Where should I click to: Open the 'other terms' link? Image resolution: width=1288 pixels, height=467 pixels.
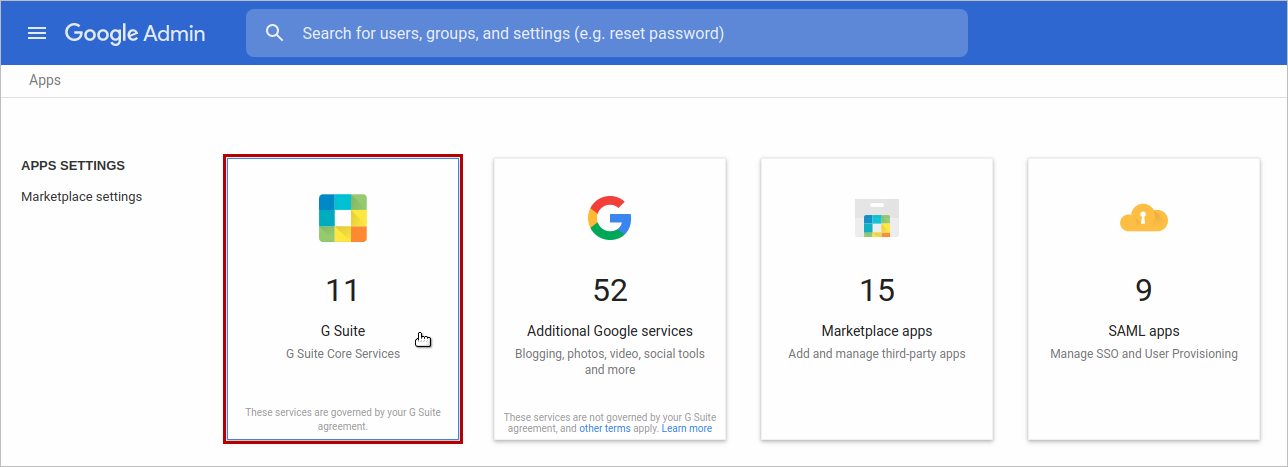pyautogui.click(x=604, y=429)
